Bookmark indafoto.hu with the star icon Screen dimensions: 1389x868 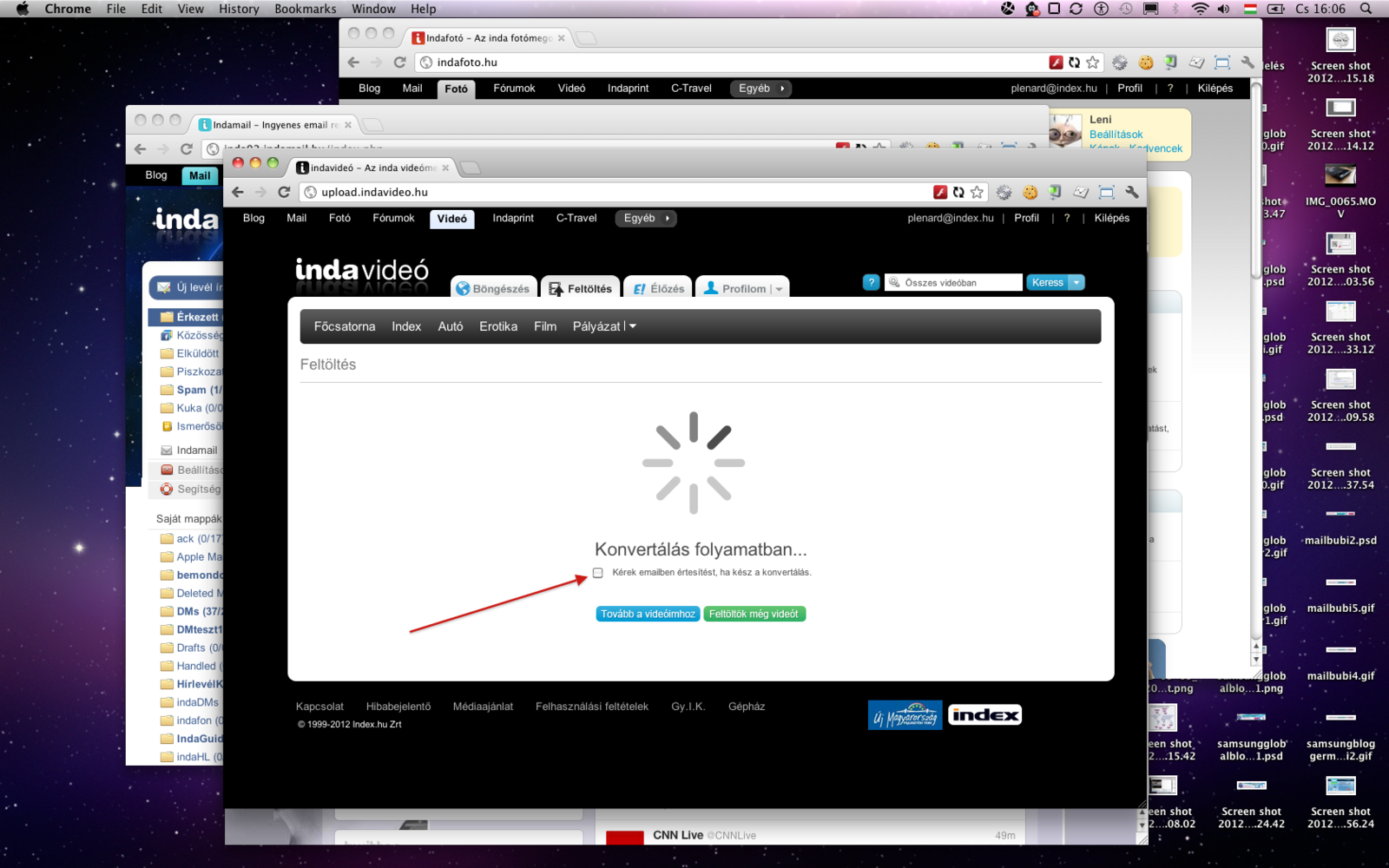(1093, 62)
